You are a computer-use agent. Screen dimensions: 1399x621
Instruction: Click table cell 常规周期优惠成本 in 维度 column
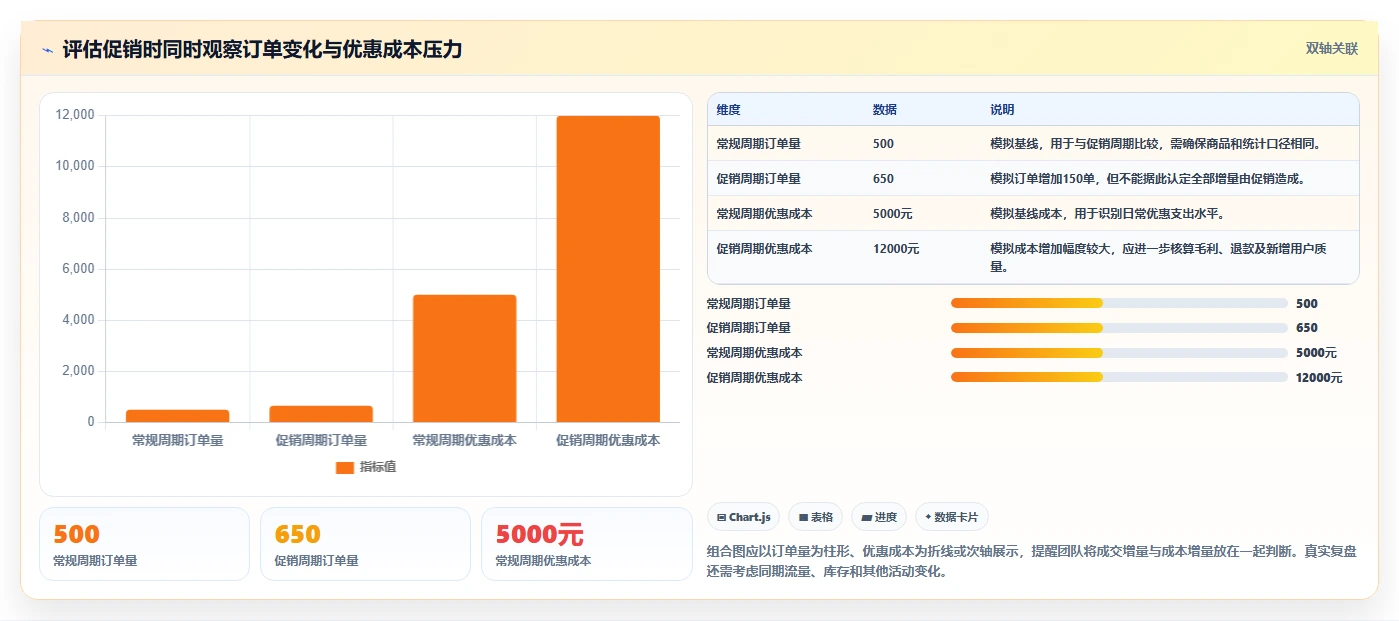coord(764,214)
